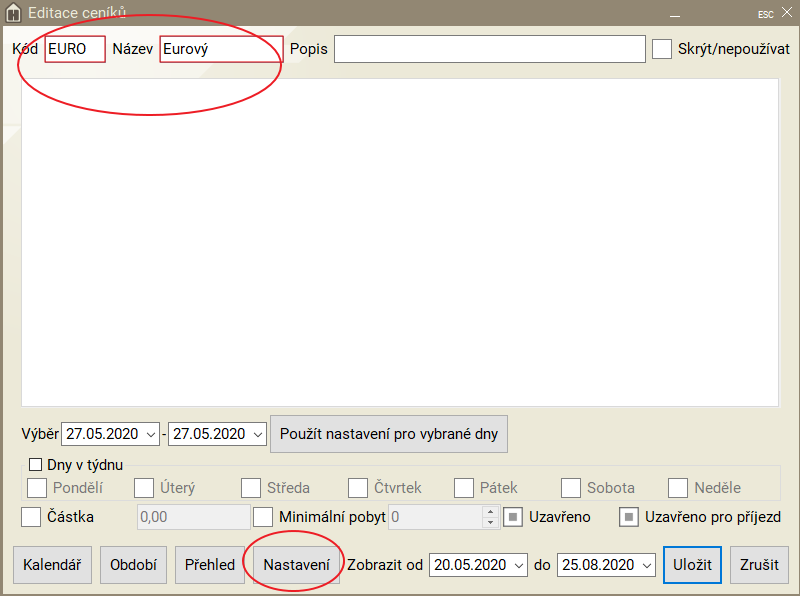
Task: Click the Nastavení button
Action: pyautogui.click(x=296, y=565)
